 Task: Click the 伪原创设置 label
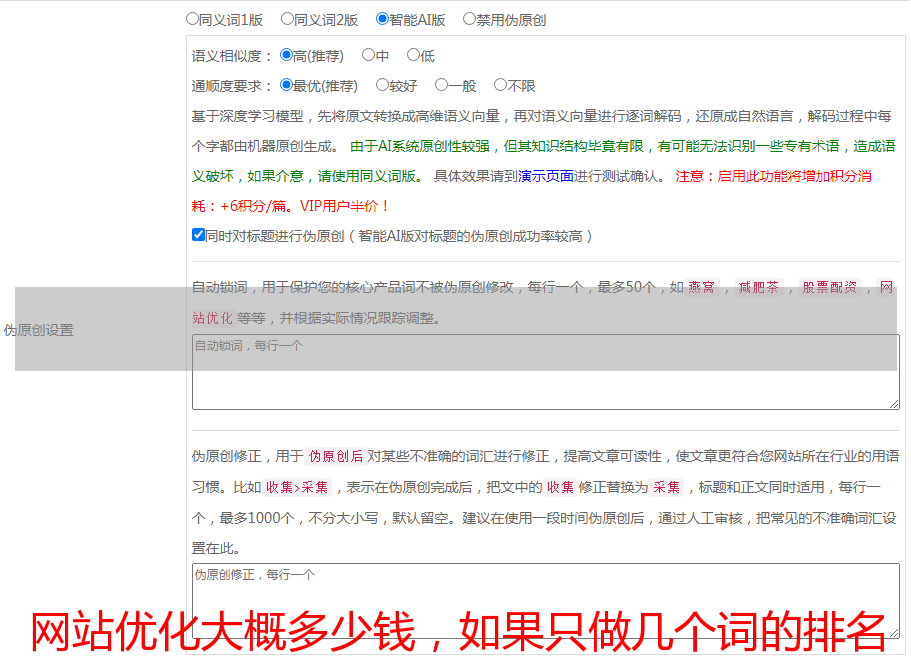coord(38,330)
